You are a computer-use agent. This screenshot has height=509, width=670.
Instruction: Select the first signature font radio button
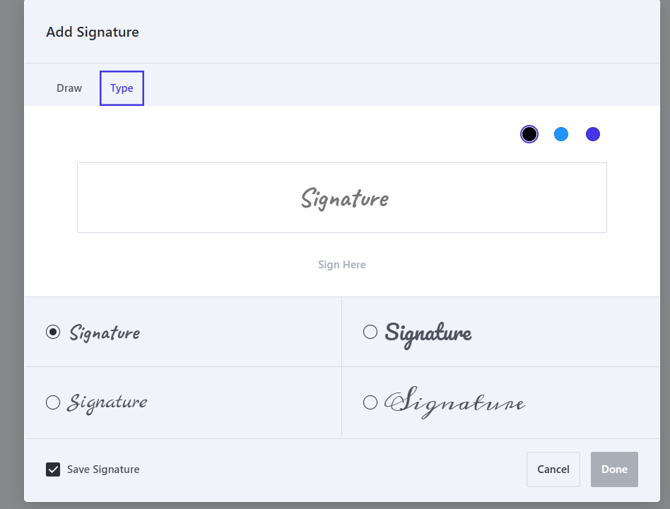pyautogui.click(x=53, y=332)
